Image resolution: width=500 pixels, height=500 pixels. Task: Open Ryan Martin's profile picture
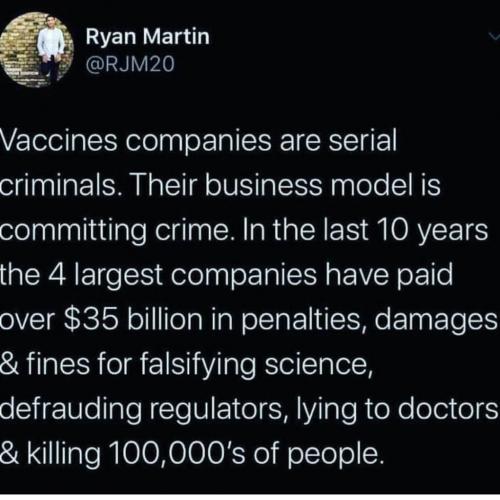point(37,49)
